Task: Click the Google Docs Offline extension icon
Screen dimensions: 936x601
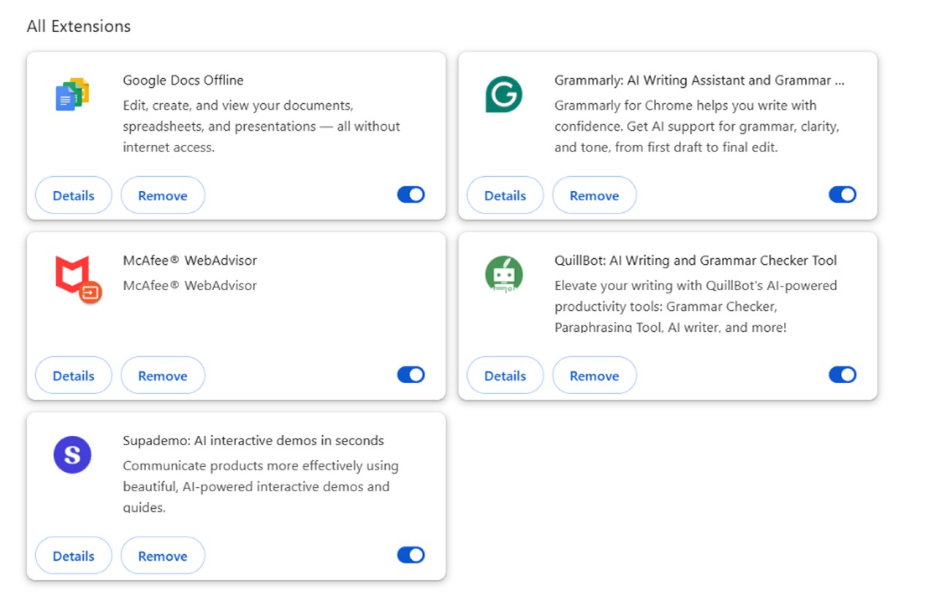Action: click(x=72, y=95)
